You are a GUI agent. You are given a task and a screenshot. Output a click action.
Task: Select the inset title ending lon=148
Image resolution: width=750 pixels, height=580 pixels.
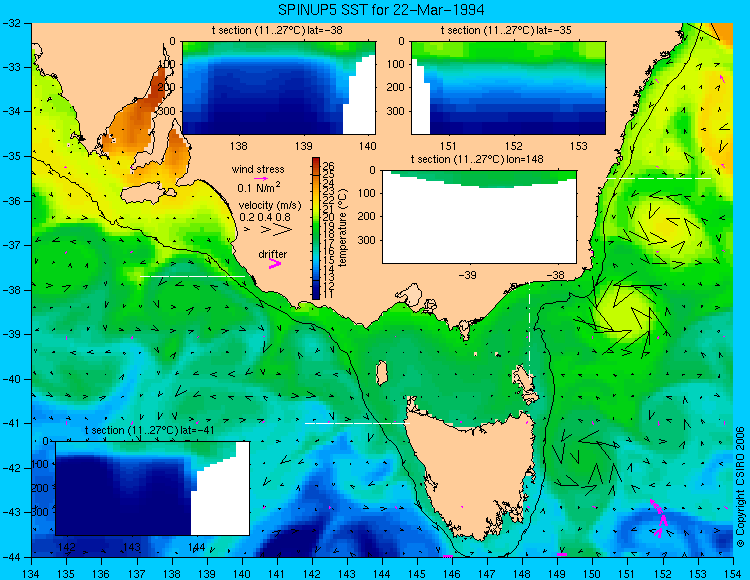coord(477,159)
